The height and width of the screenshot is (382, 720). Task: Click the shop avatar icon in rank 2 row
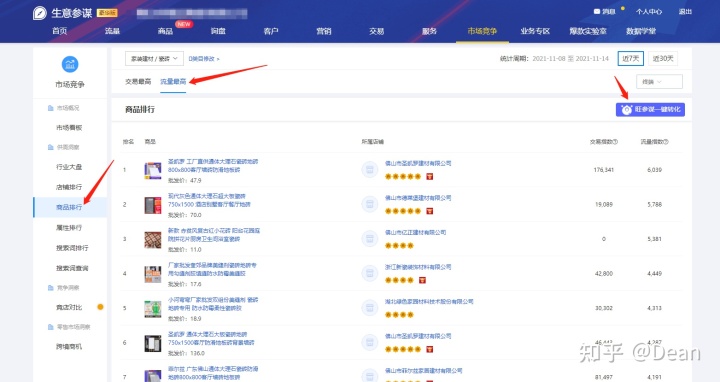370,204
